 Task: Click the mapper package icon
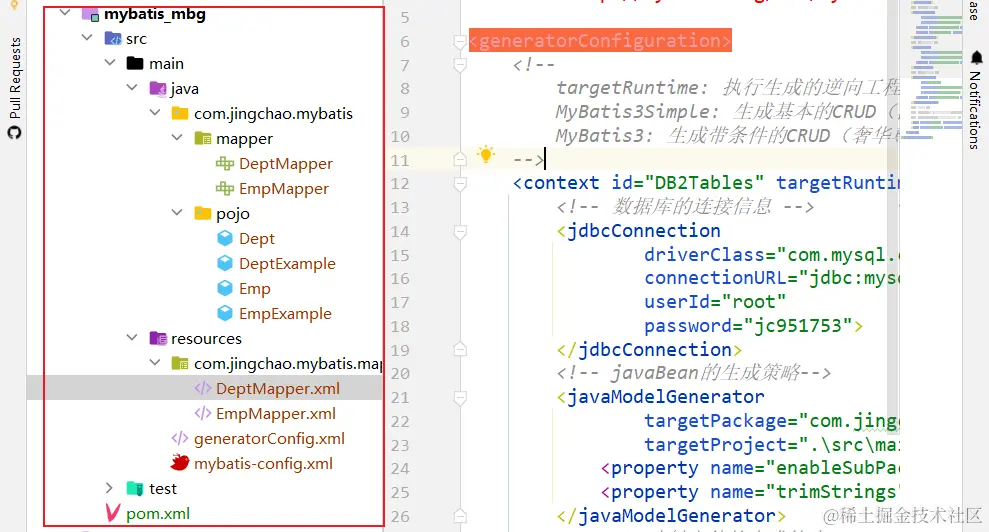[202, 138]
